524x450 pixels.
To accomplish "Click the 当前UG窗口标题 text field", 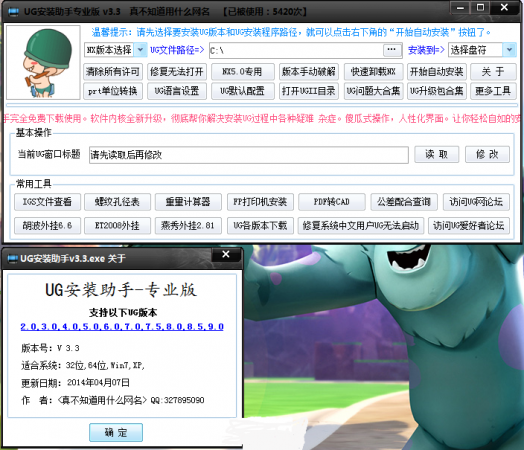I will pyautogui.click(x=249, y=155).
